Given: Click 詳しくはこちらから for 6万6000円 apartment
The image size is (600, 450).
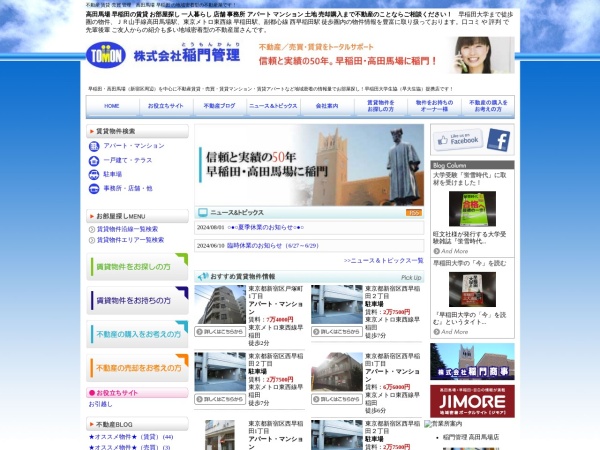Looking at the screenshot, I should point(337,399).
